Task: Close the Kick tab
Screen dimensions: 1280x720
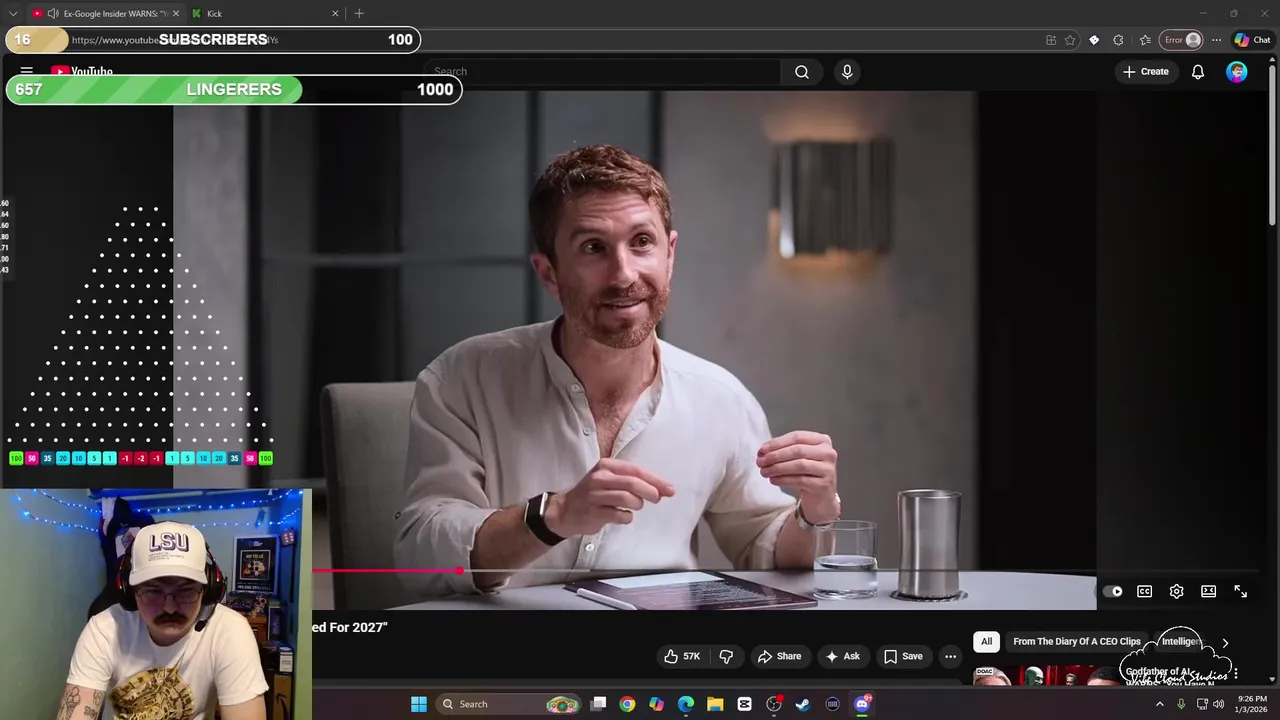Action: coord(335,14)
